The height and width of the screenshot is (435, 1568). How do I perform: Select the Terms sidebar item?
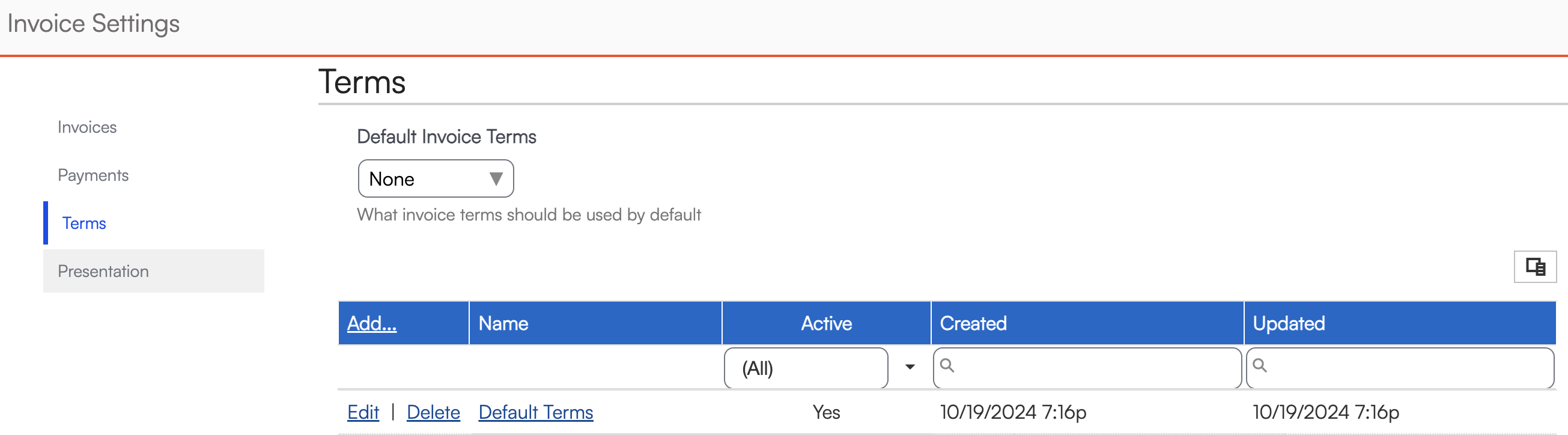click(x=84, y=224)
